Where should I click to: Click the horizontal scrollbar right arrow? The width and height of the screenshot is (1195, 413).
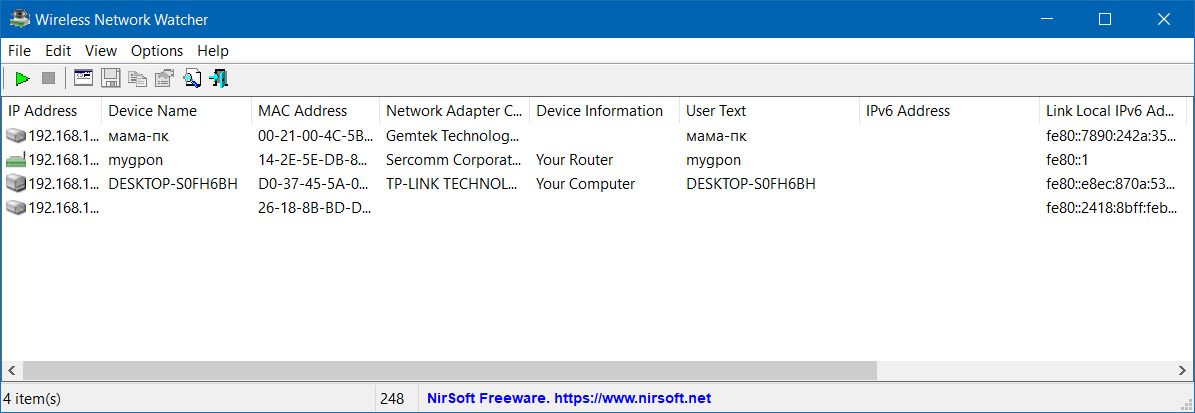pos(1182,370)
